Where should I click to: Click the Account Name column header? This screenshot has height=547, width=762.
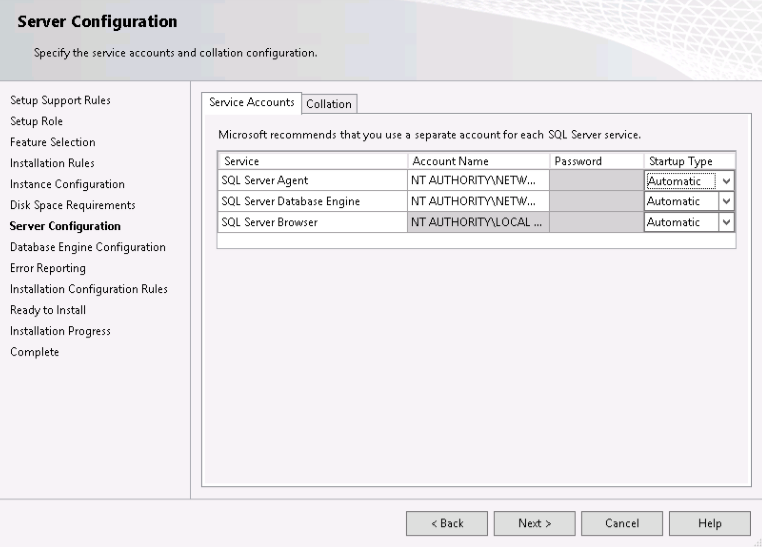click(478, 161)
